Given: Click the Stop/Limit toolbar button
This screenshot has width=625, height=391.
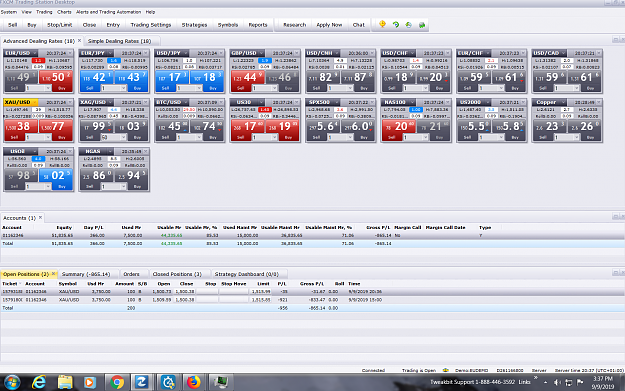Looking at the screenshot, I should click(x=60, y=25).
